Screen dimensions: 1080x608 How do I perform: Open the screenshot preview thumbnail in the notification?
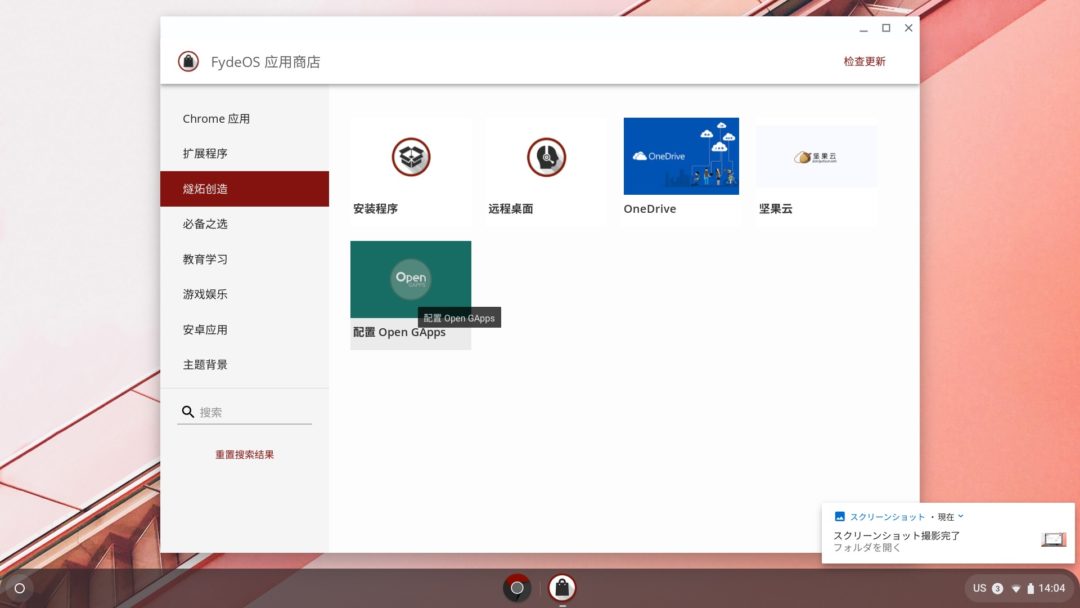[1053, 540]
